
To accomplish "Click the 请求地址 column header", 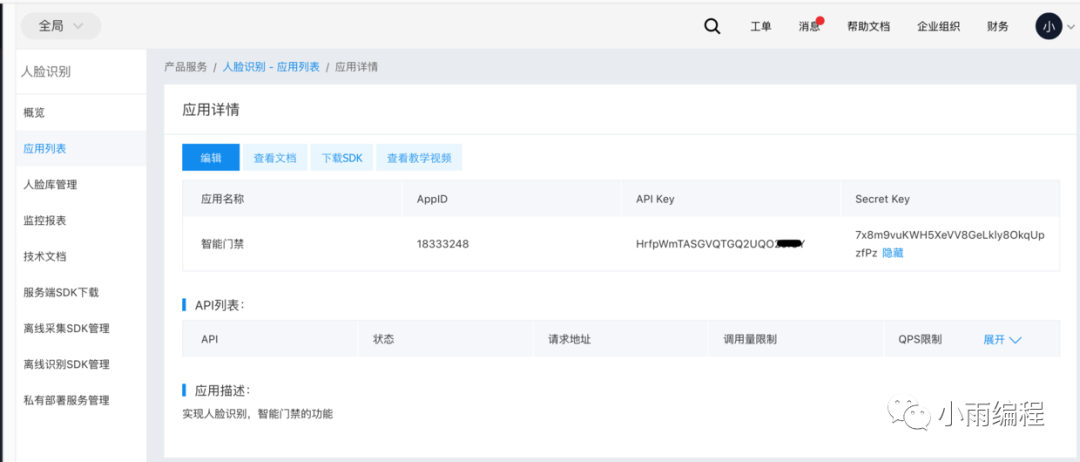I will pyautogui.click(x=570, y=339).
